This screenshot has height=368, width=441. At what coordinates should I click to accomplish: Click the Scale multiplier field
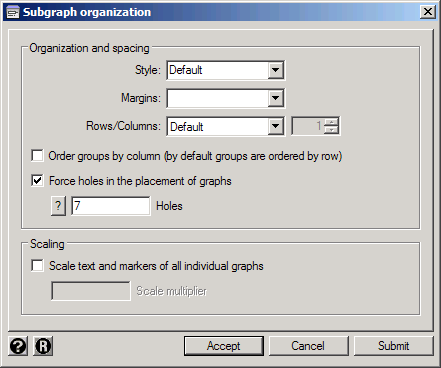click(91, 291)
